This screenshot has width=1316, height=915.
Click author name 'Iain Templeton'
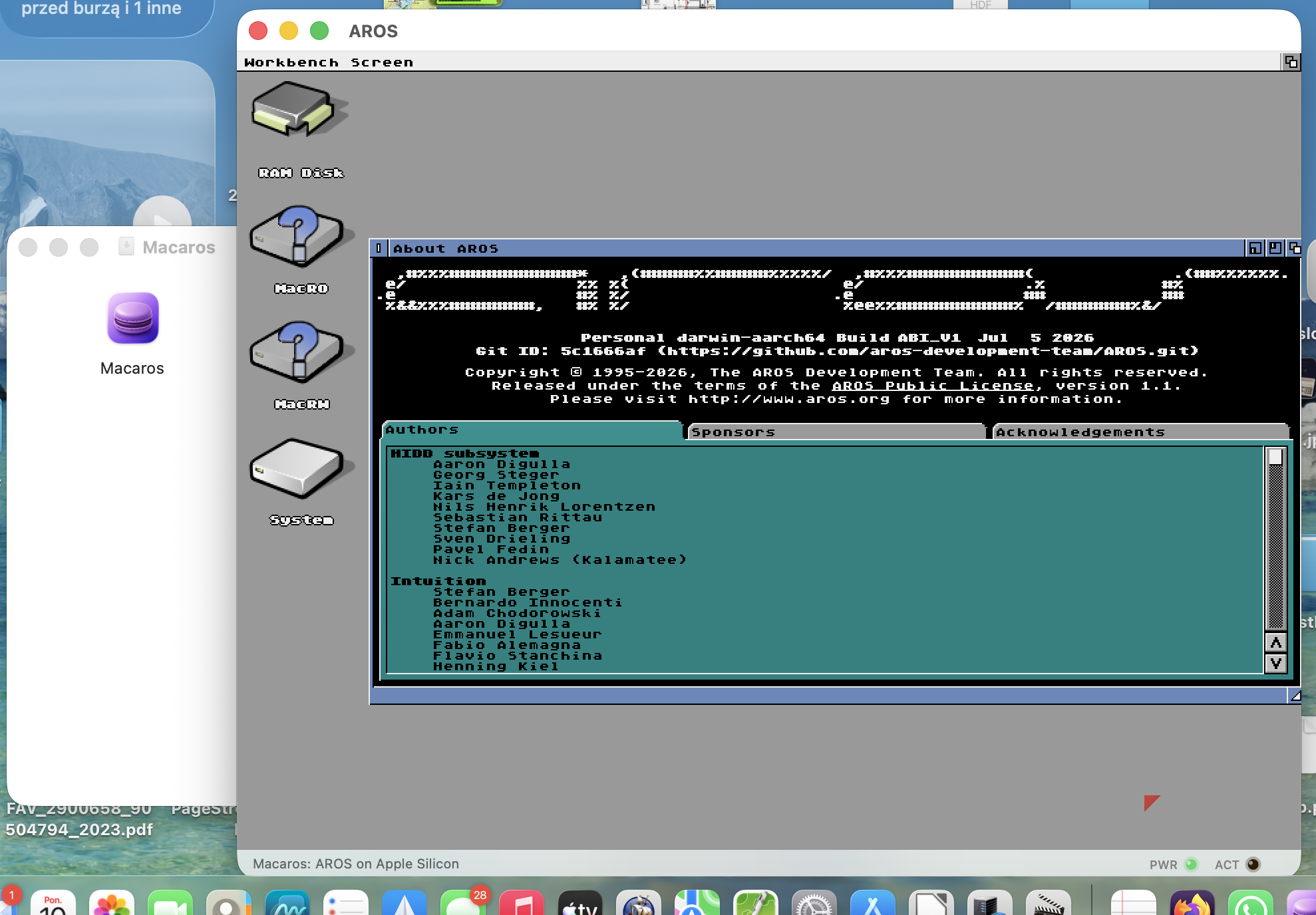(x=507, y=485)
